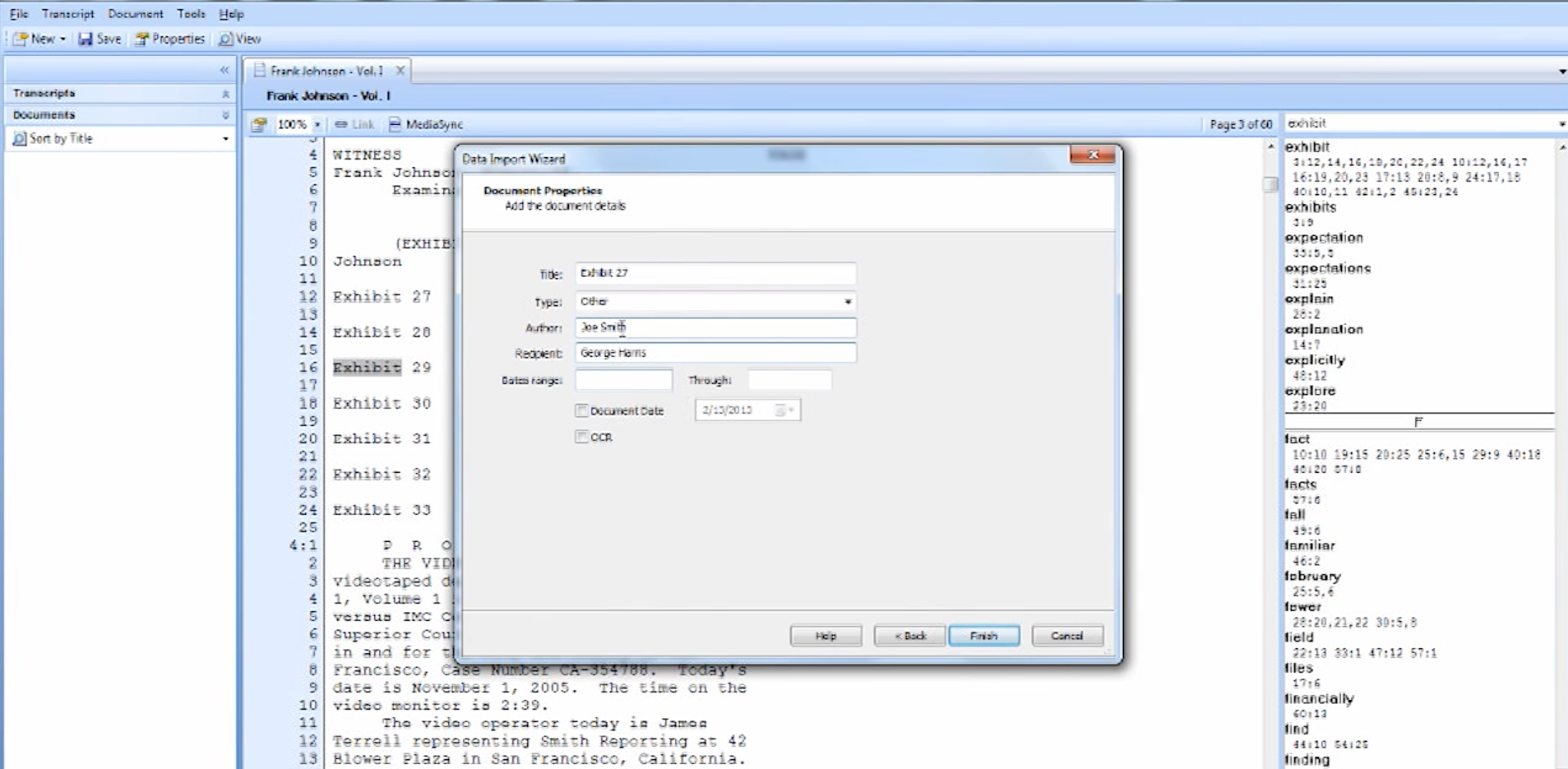Open the Tools menu
The width and height of the screenshot is (1568, 769).
coord(191,14)
